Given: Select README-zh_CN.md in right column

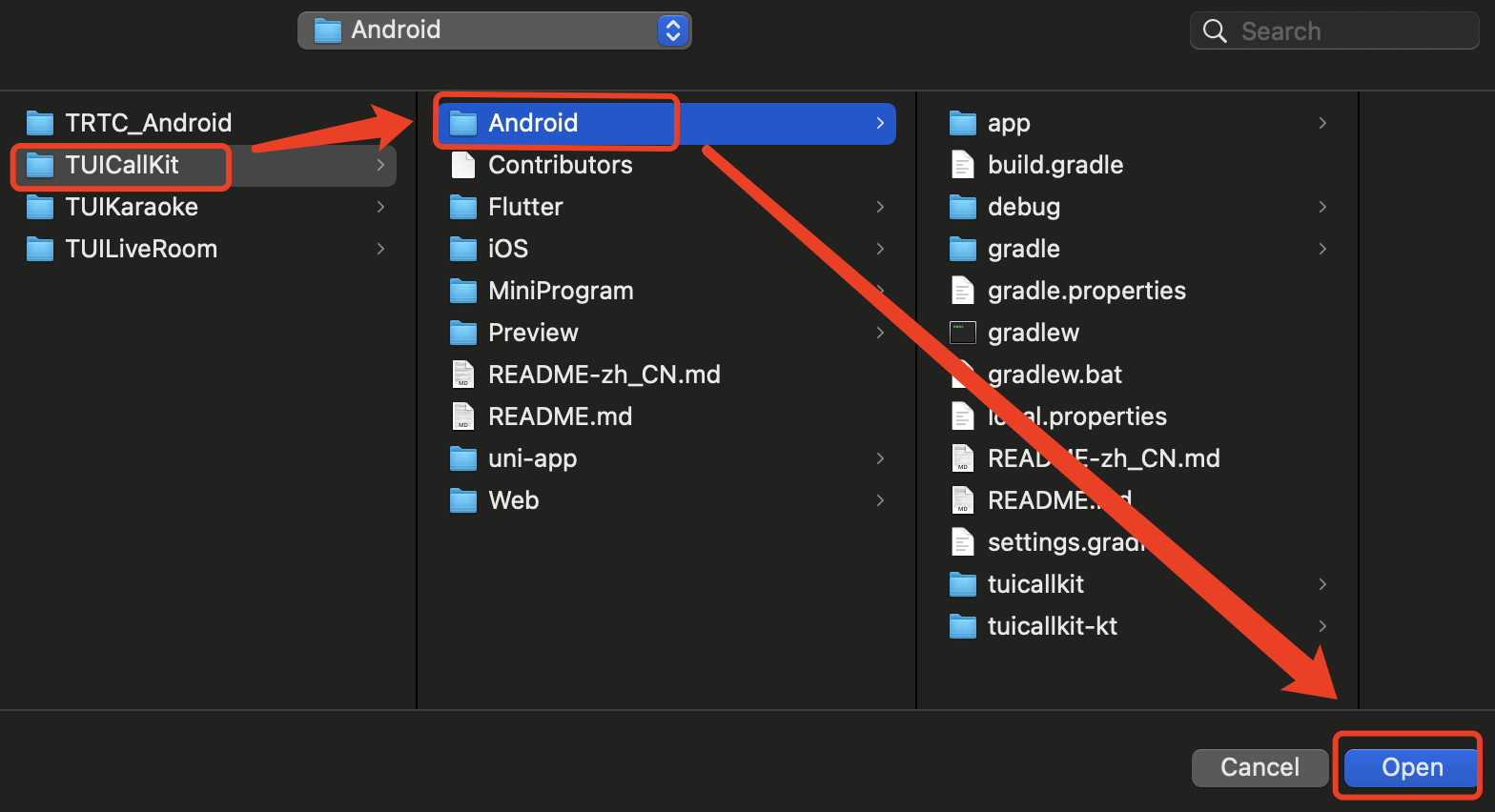Looking at the screenshot, I should pos(1104,458).
